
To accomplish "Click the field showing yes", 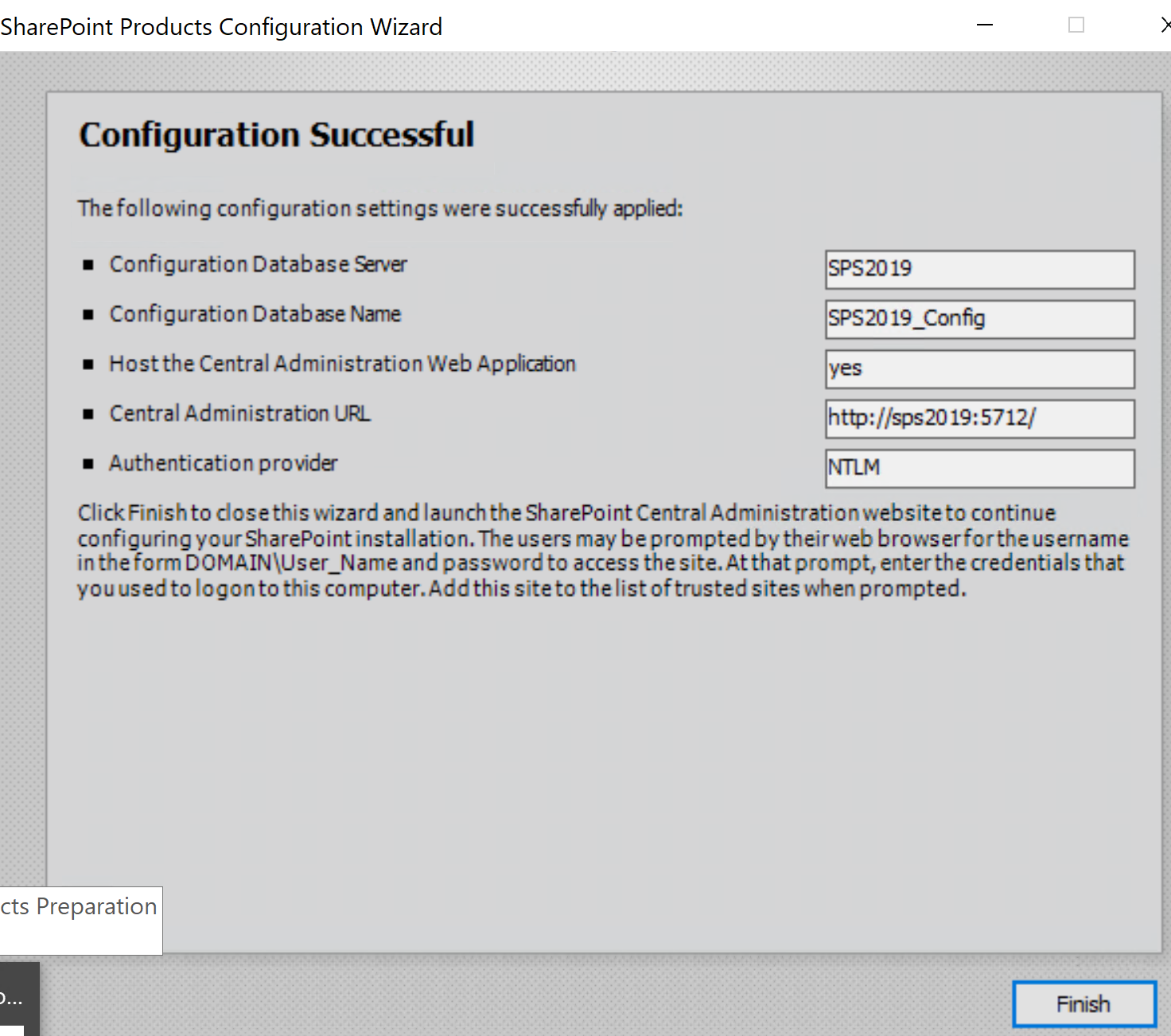I will tap(978, 368).
